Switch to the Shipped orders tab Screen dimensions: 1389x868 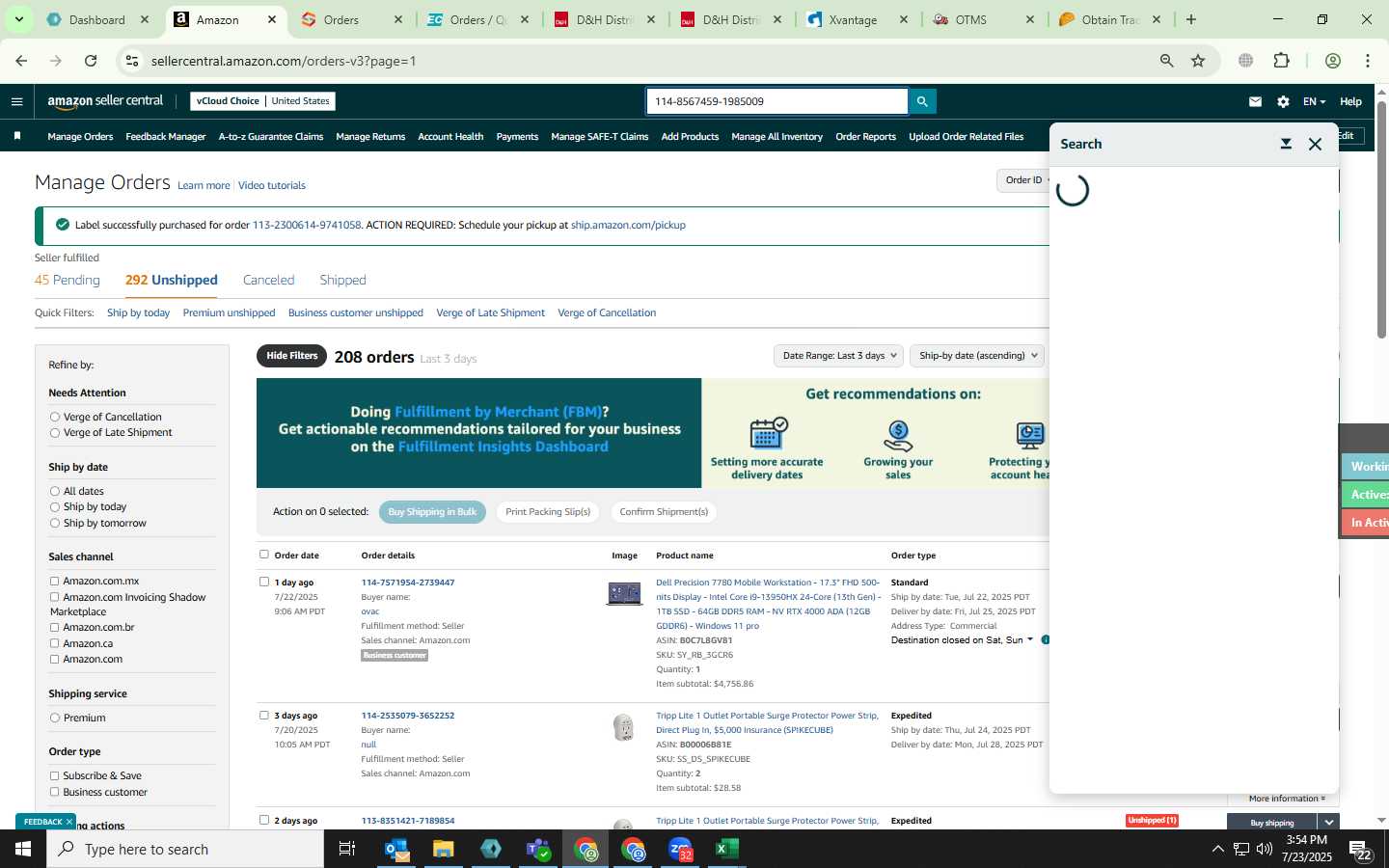click(x=342, y=280)
